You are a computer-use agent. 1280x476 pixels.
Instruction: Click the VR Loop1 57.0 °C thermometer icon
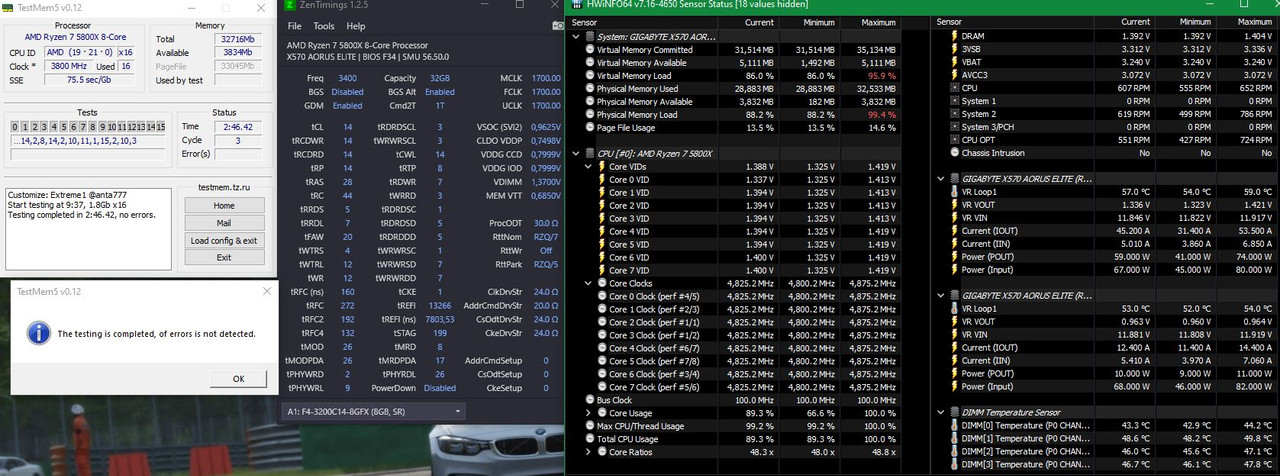point(954,192)
